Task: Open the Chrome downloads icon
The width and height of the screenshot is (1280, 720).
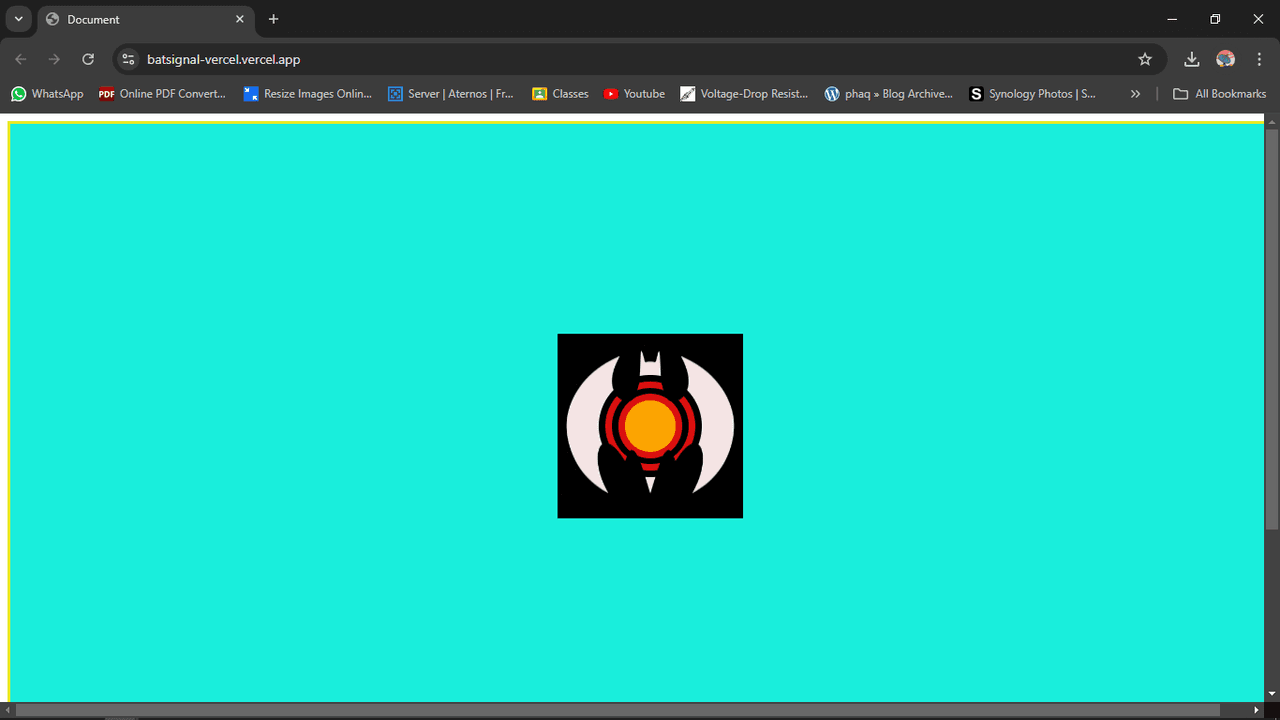Action: pos(1191,59)
